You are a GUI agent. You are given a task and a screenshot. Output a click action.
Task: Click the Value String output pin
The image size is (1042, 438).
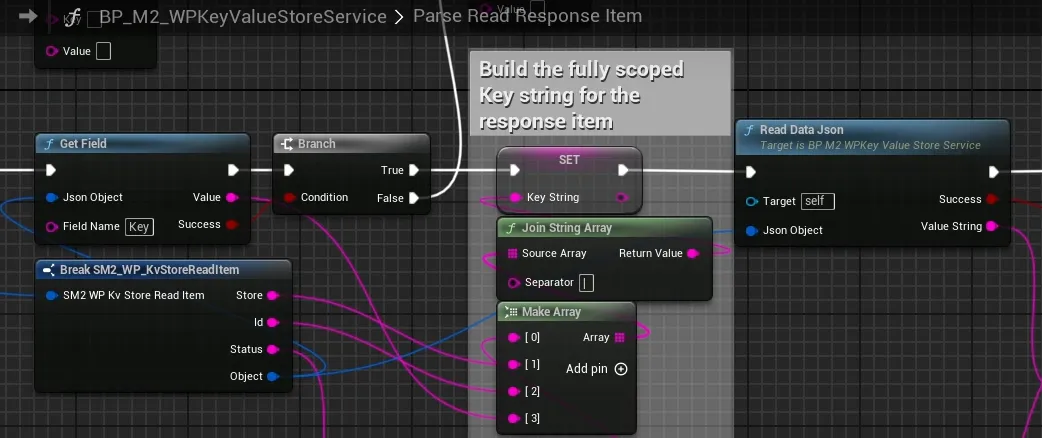point(992,227)
